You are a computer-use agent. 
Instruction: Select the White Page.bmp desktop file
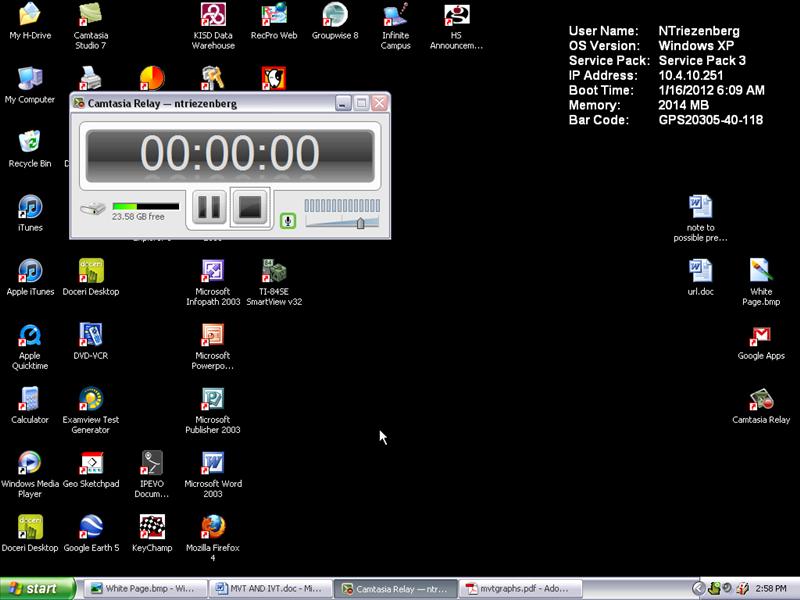(x=761, y=283)
